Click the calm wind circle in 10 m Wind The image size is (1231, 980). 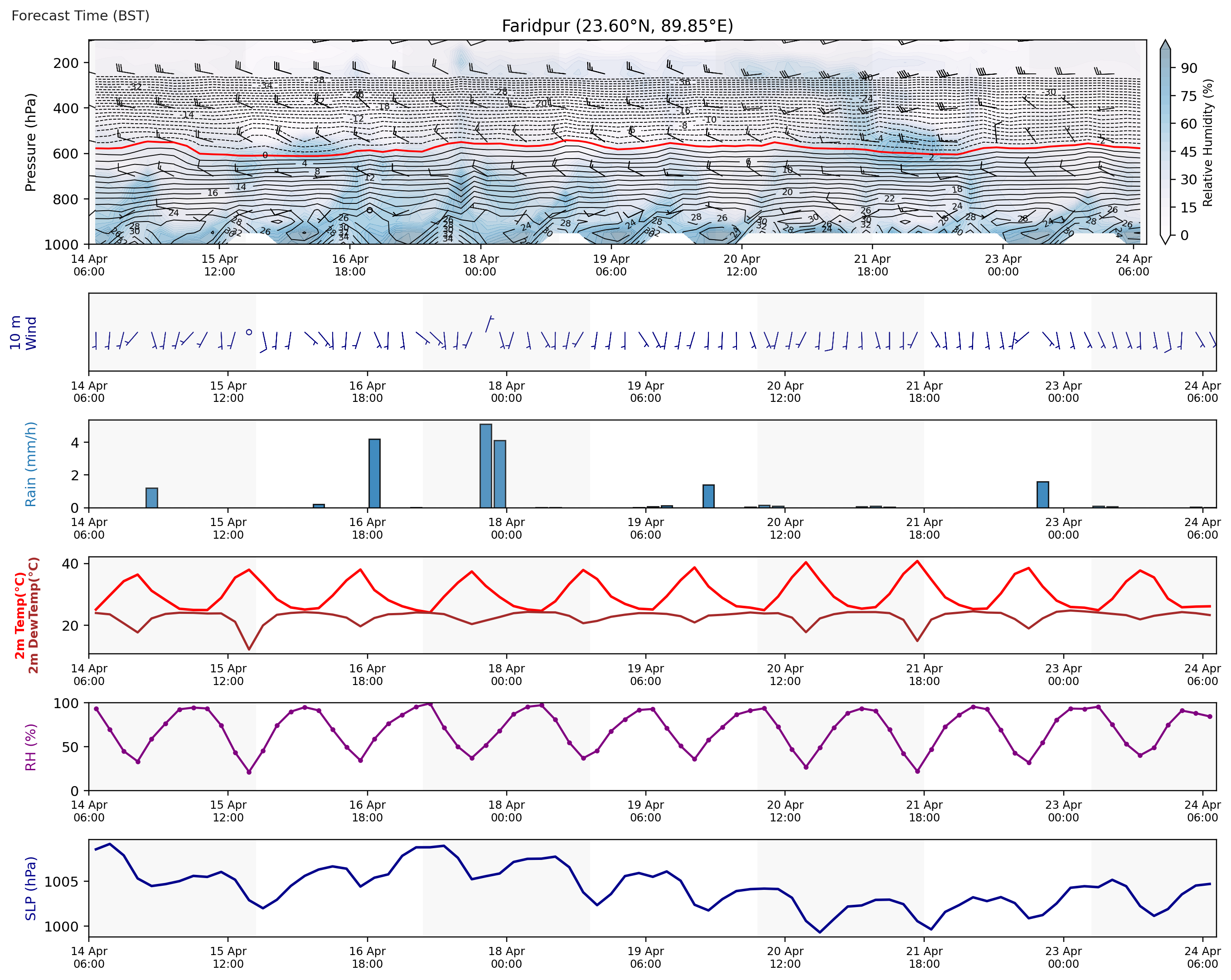coord(249,332)
